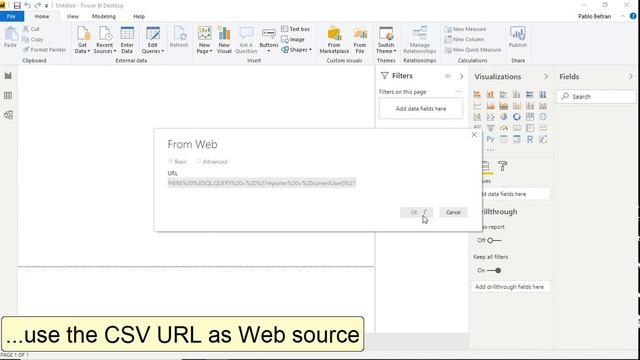Switch to Data view in left sidebar

click(8, 95)
